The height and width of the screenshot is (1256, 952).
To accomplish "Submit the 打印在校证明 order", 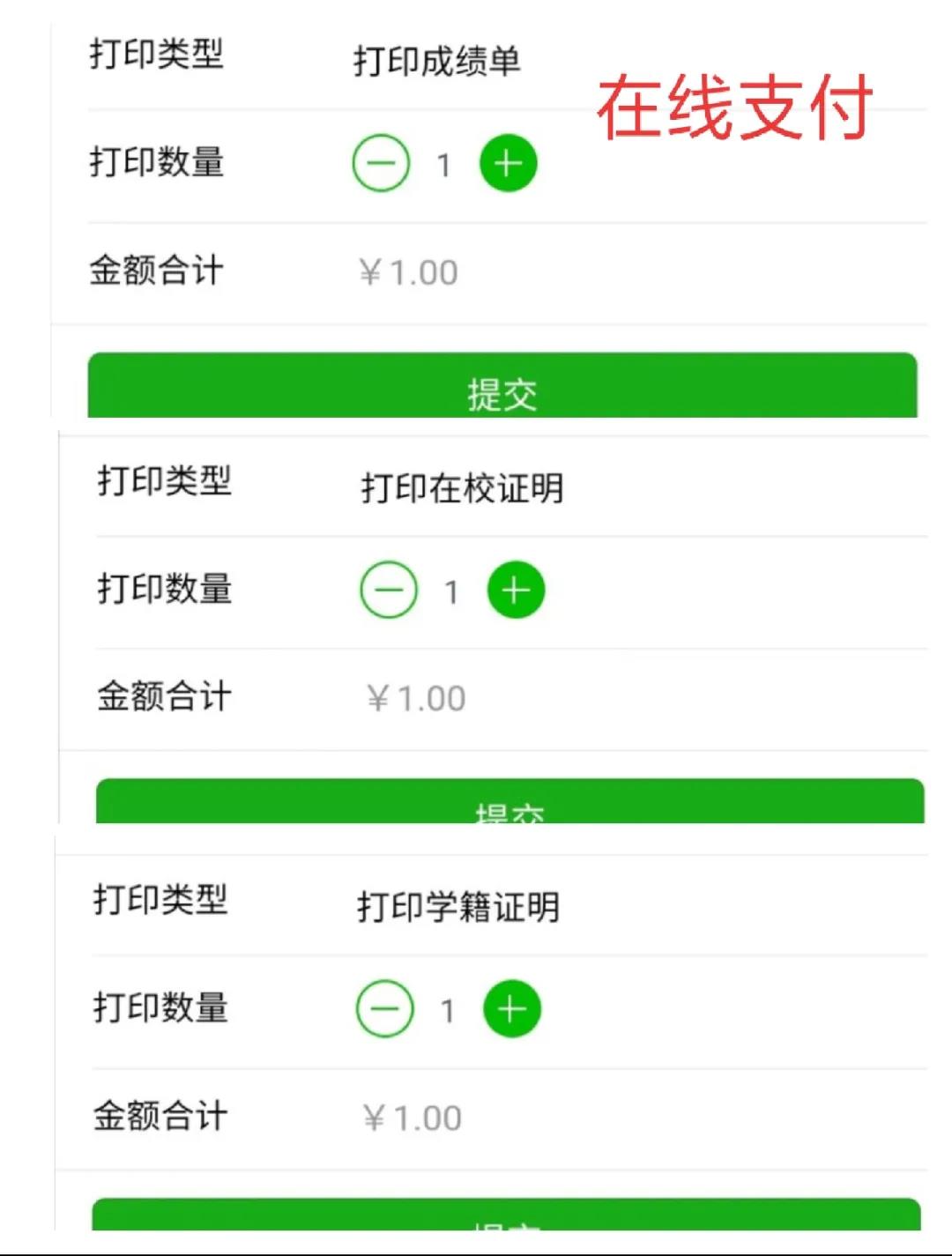I will [509, 801].
